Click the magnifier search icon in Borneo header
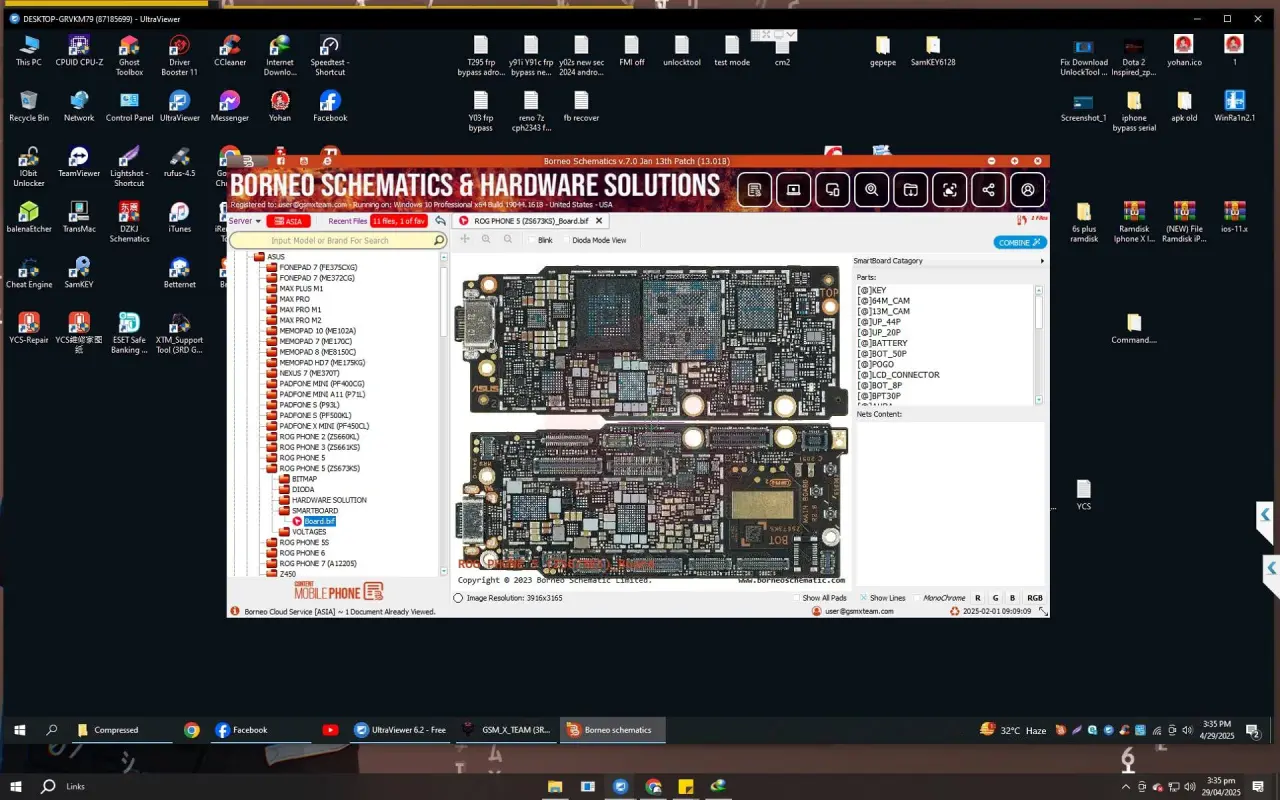Screen dimensions: 1280x800 click(872, 190)
